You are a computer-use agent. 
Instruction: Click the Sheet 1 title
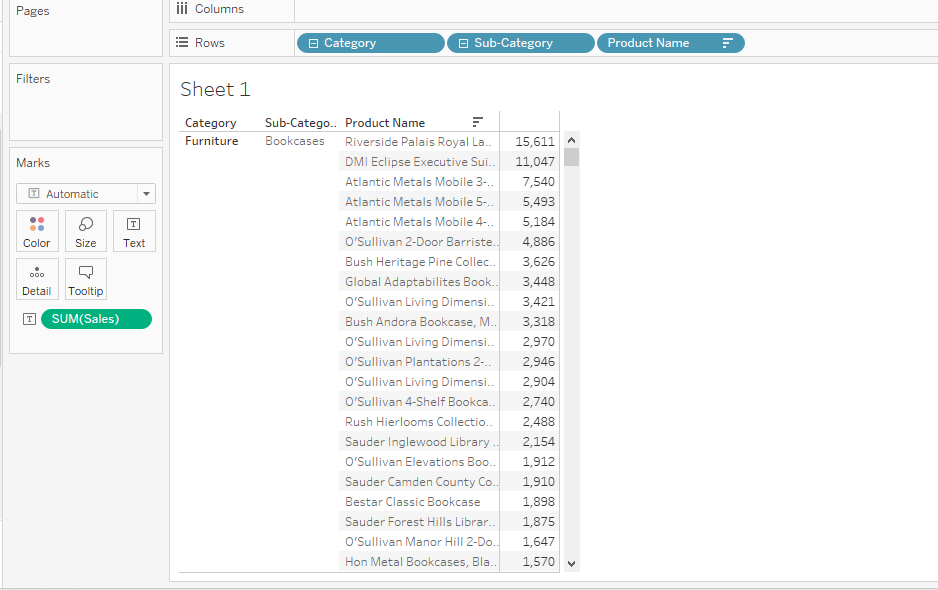pyautogui.click(x=215, y=90)
